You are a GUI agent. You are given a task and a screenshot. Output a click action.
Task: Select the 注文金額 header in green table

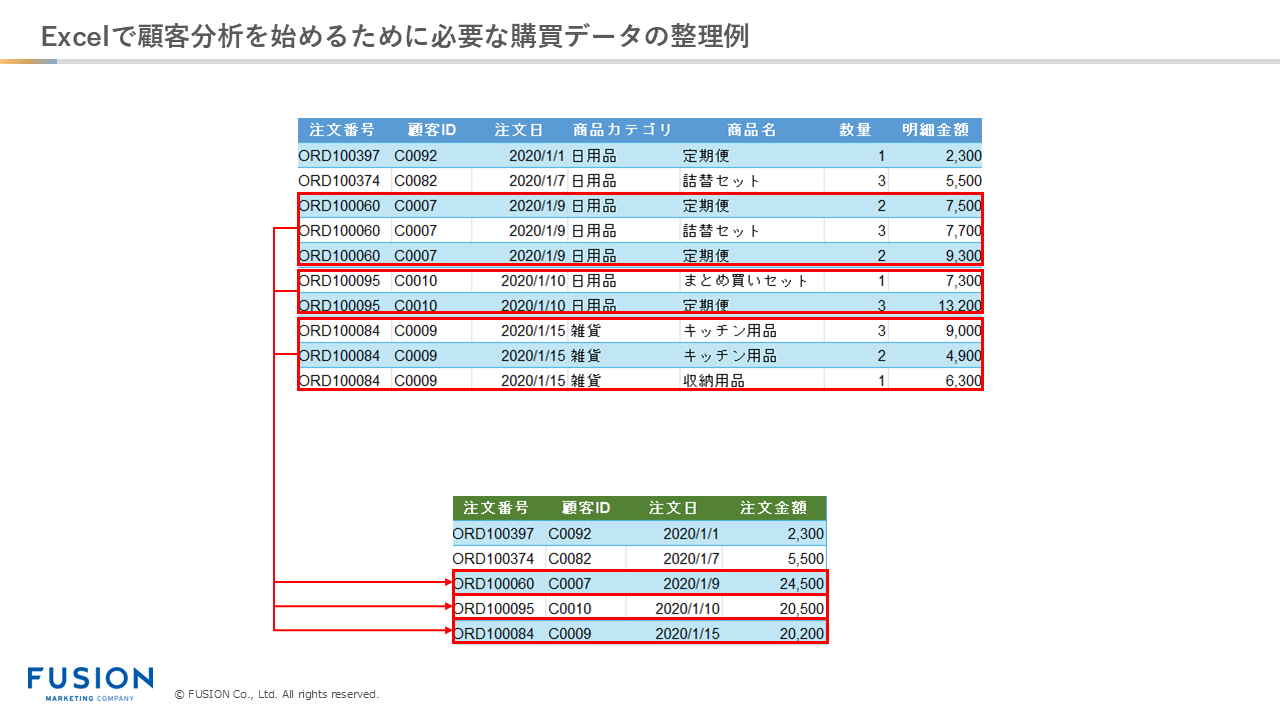pyautogui.click(x=773, y=508)
